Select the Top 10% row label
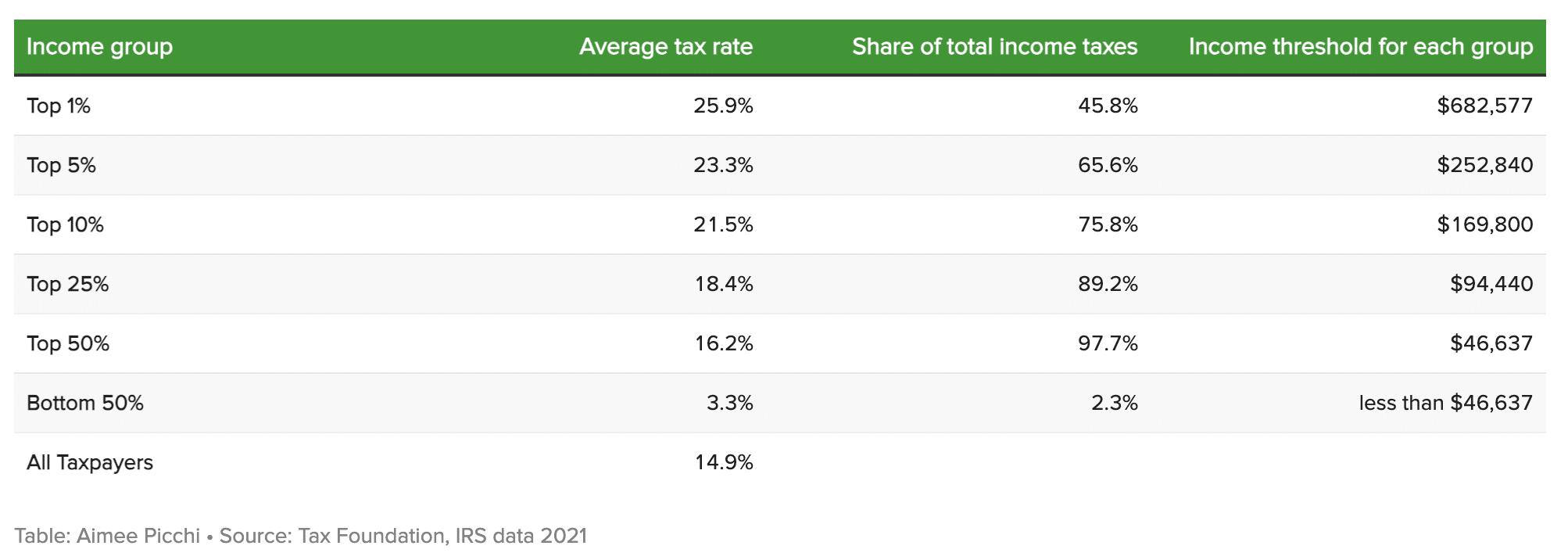Screen dimensions: 1568x560 (65, 224)
